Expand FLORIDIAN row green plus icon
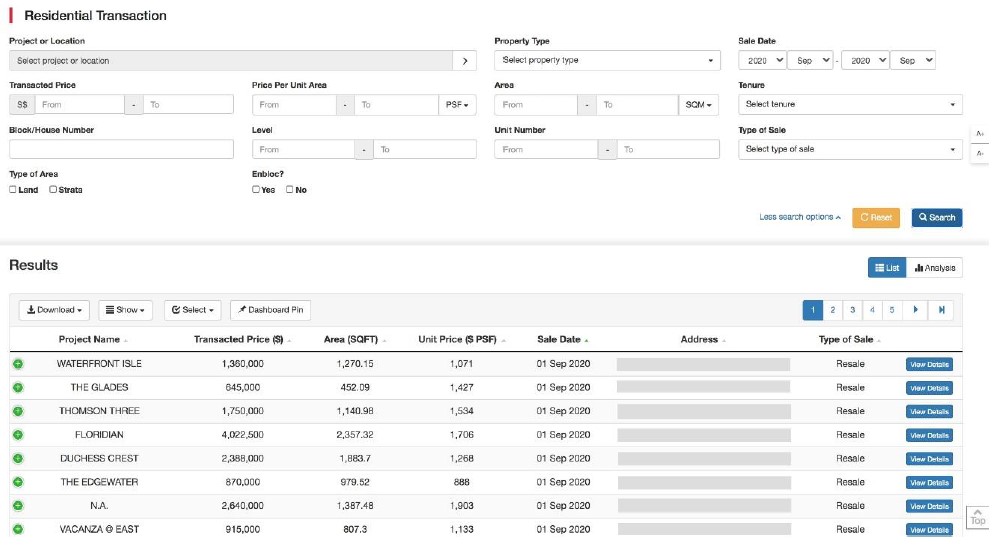 coord(18,435)
